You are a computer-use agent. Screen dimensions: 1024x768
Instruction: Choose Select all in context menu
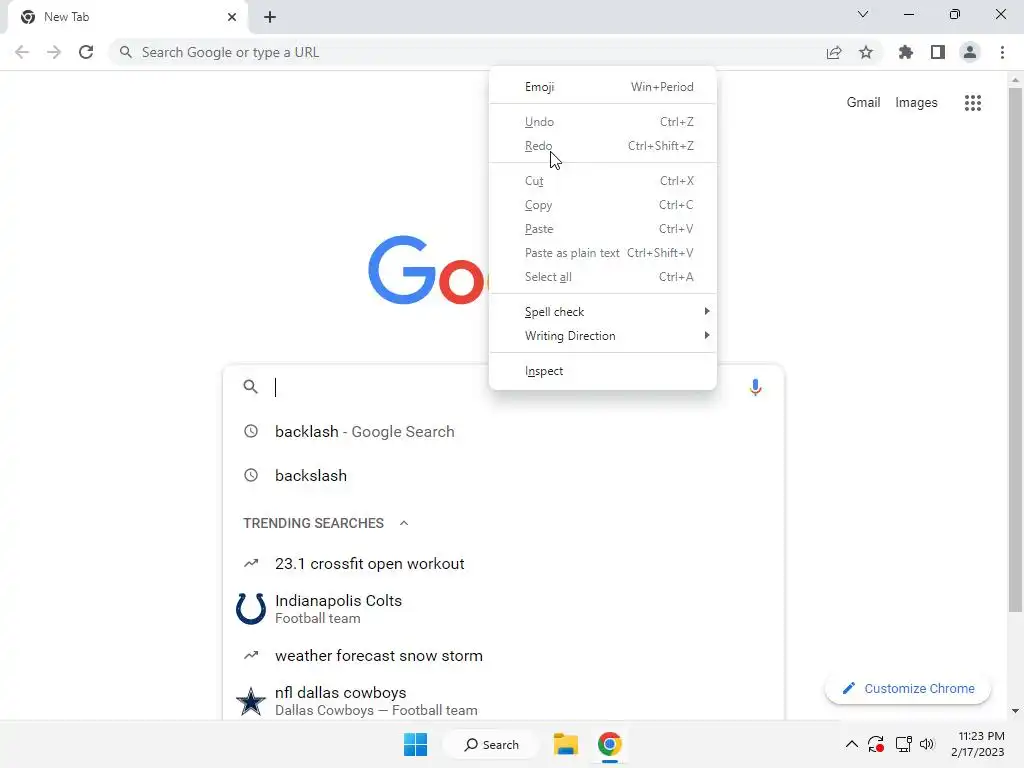[603, 277]
